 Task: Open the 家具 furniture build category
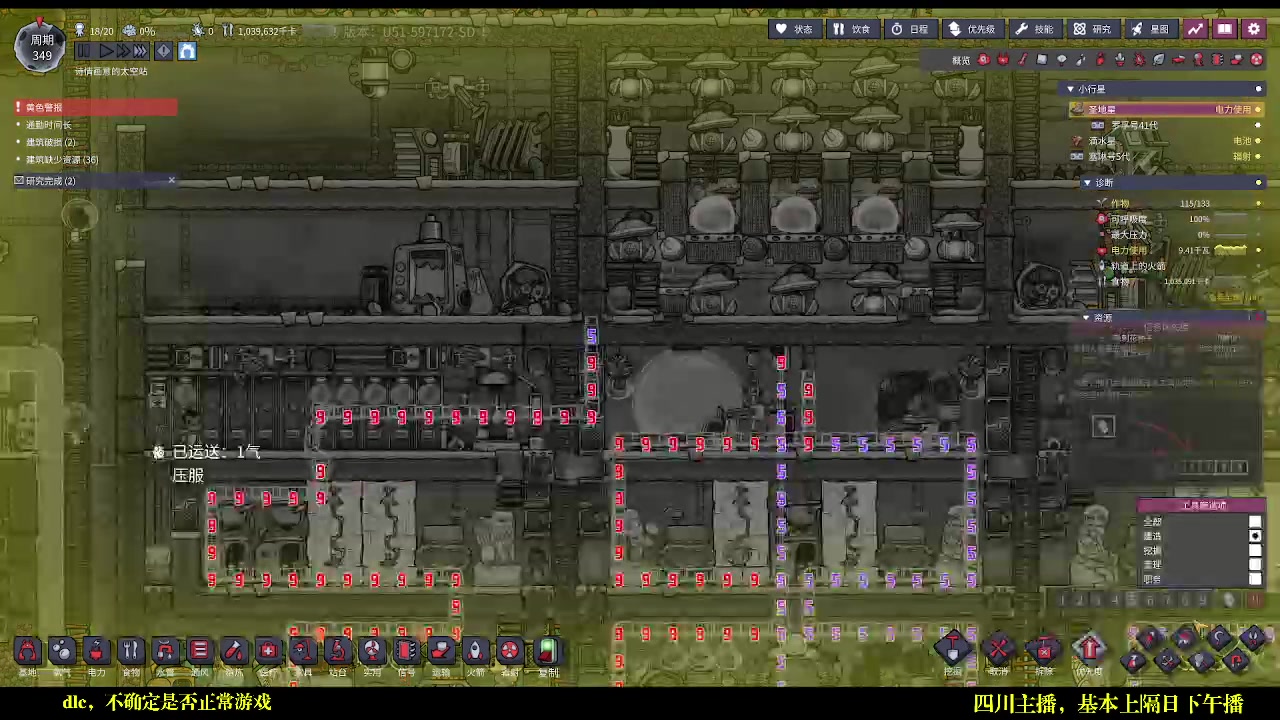302,651
